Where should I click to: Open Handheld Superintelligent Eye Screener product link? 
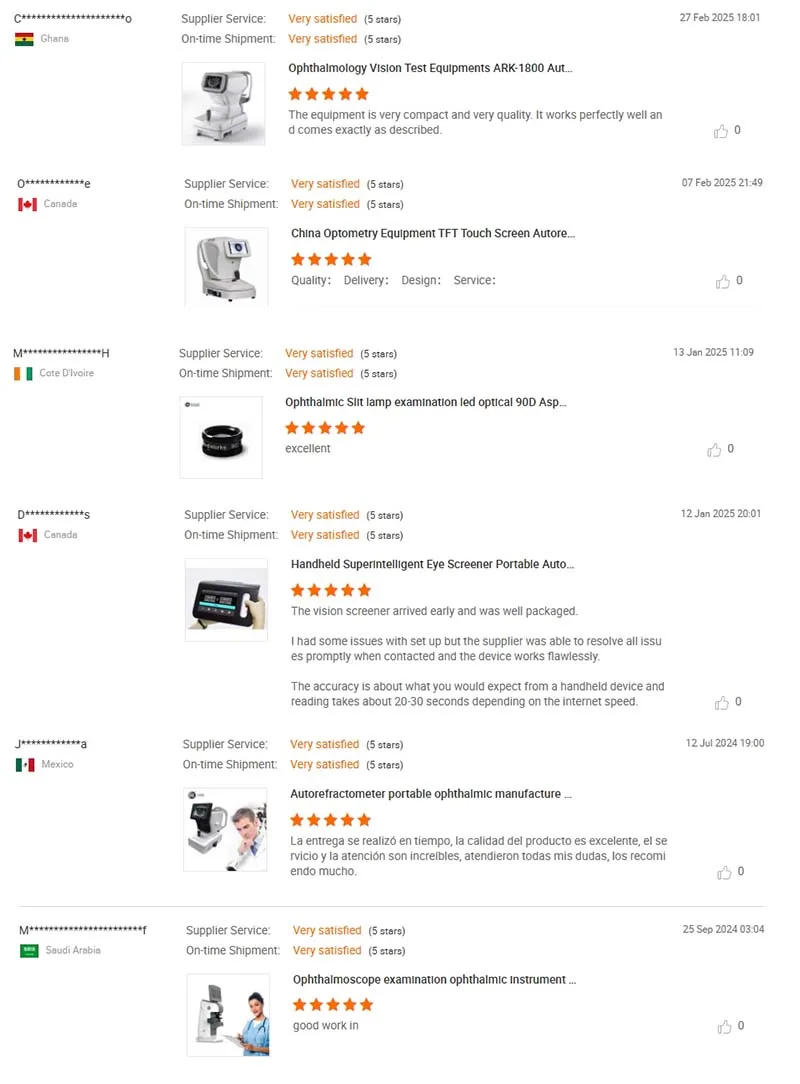(x=432, y=564)
